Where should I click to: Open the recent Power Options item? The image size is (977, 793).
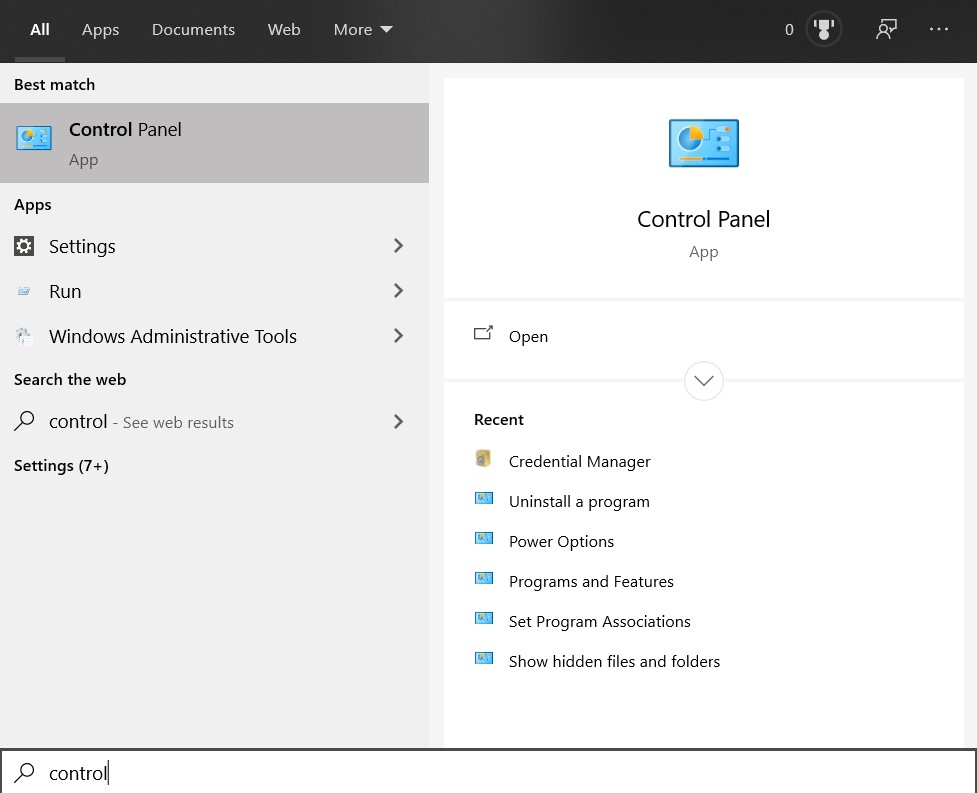click(x=561, y=541)
